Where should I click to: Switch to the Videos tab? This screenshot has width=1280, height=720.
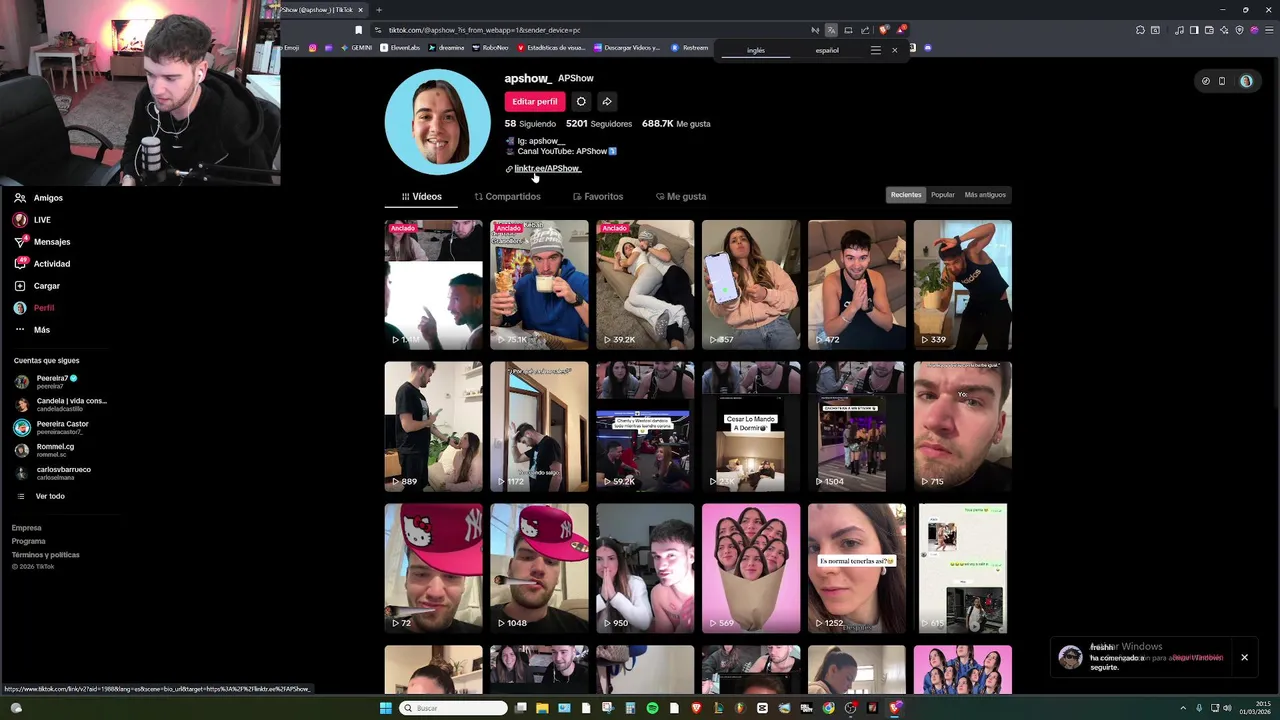coord(421,196)
